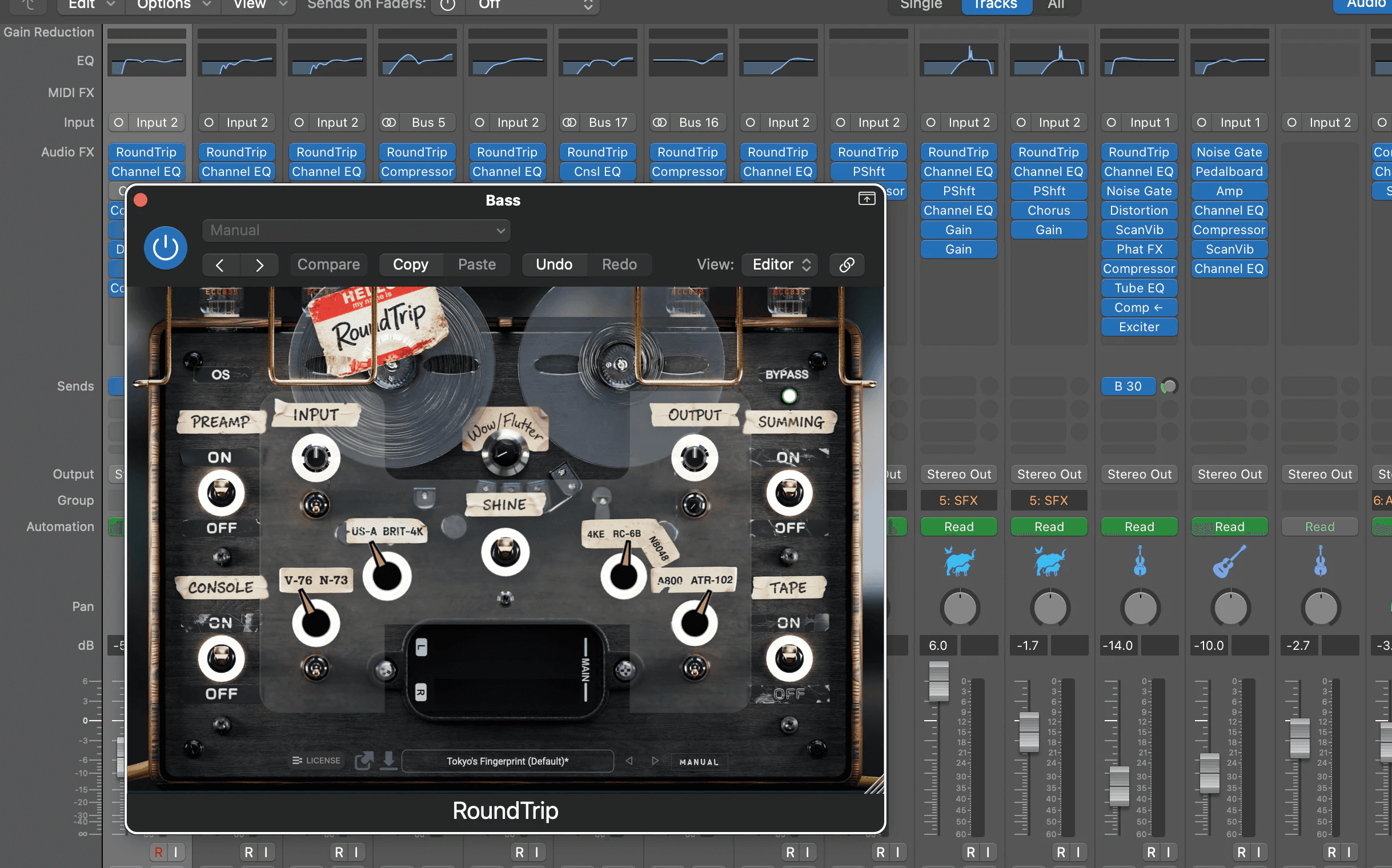The image size is (1392, 868).
Task: Click the plugin link chain icon
Action: (x=847, y=264)
